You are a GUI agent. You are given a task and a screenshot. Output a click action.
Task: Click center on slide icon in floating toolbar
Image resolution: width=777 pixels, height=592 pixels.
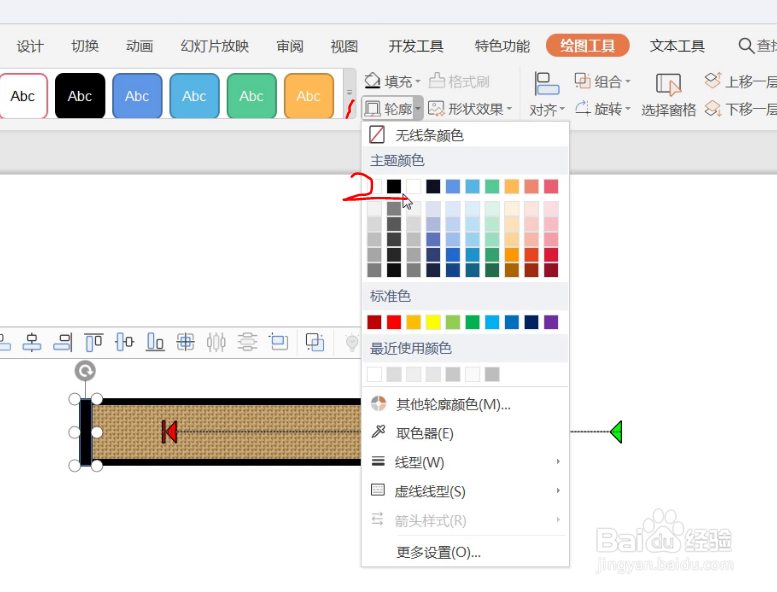(186, 342)
